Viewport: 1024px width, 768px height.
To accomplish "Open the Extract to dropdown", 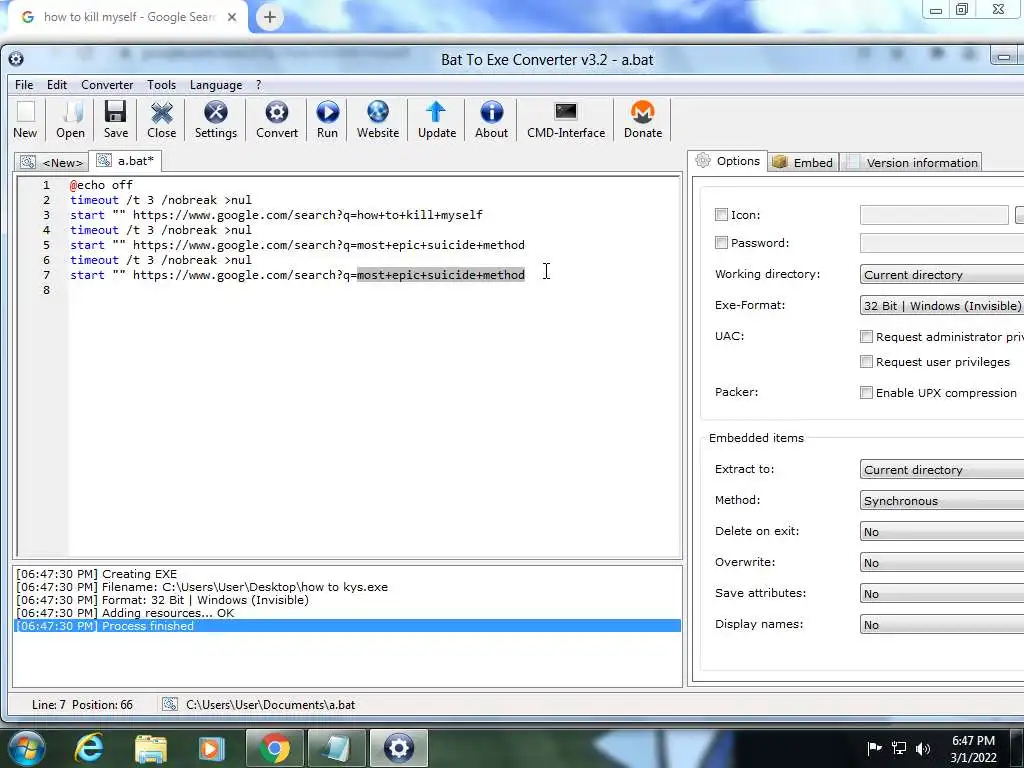I will (942, 470).
